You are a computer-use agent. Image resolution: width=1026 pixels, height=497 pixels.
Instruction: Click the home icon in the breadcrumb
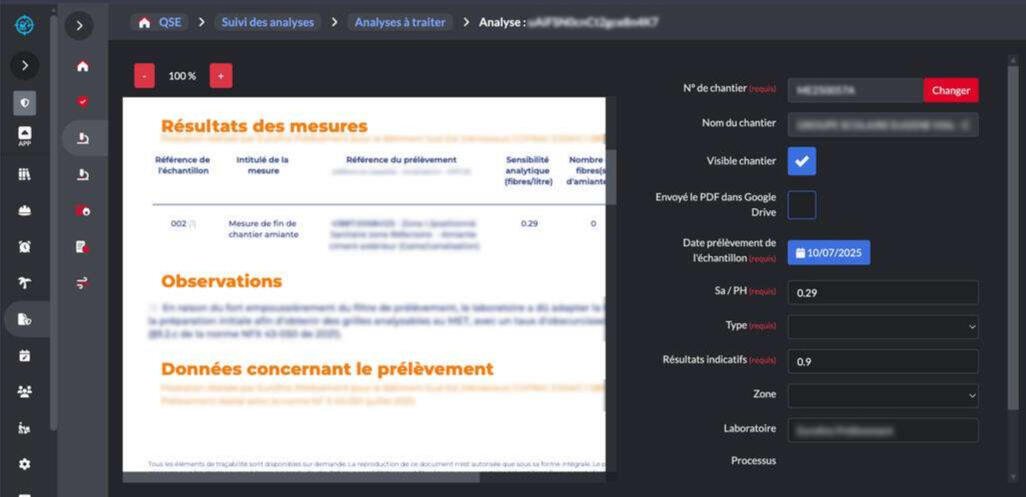[x=145, y=22]
